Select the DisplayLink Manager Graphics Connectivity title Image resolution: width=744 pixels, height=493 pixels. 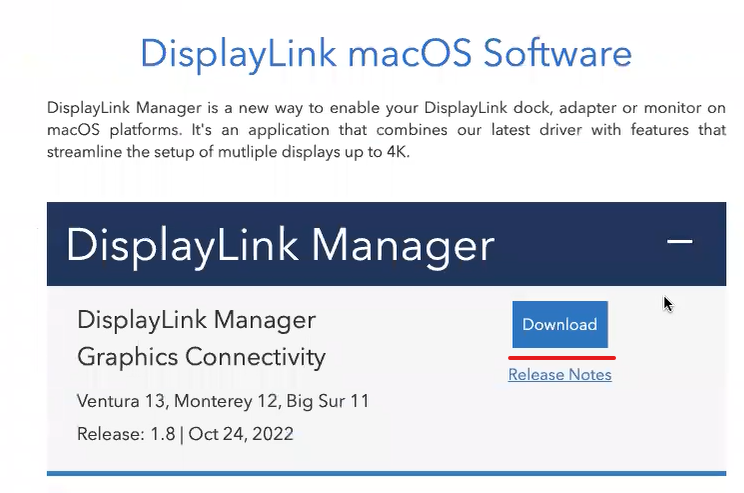click(x=201, y=338)
